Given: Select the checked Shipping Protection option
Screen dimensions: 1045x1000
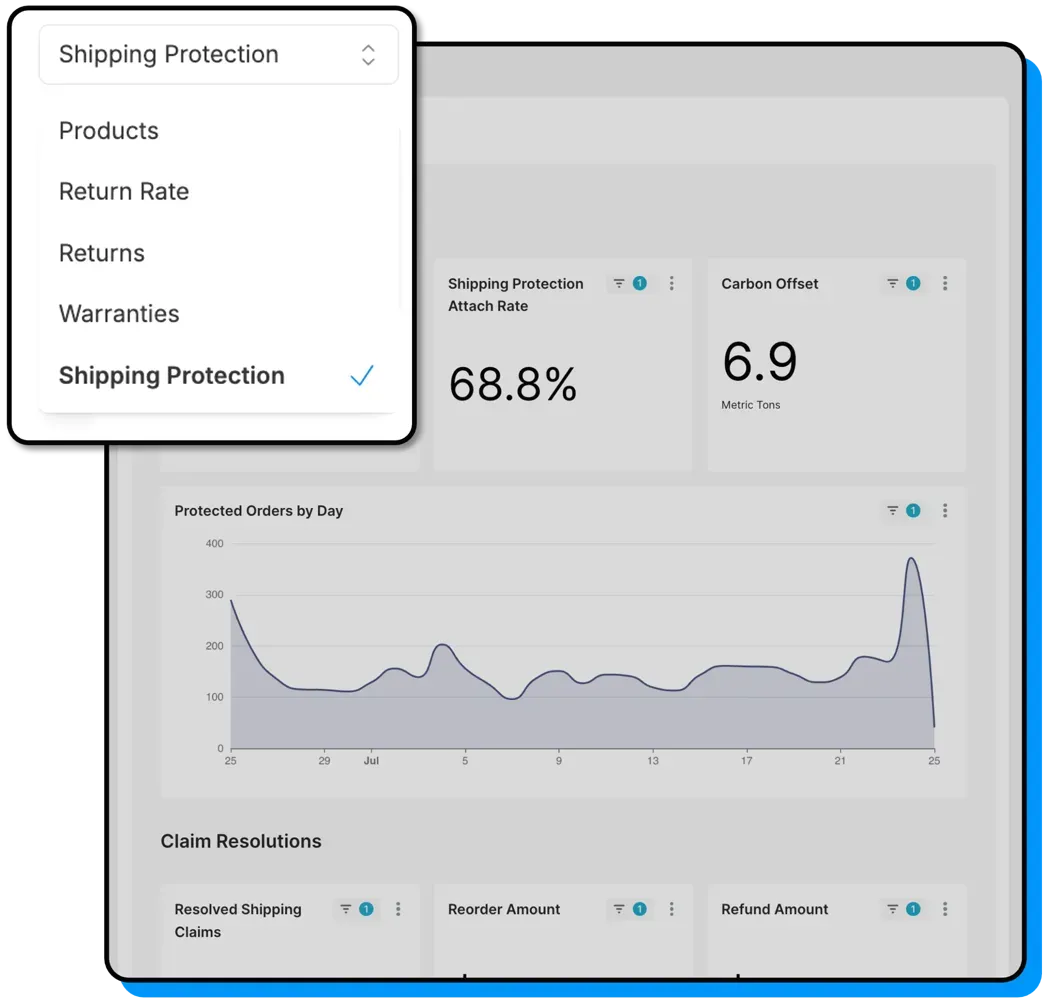Looking at the screenshot, I should click(x=172, y=376).
